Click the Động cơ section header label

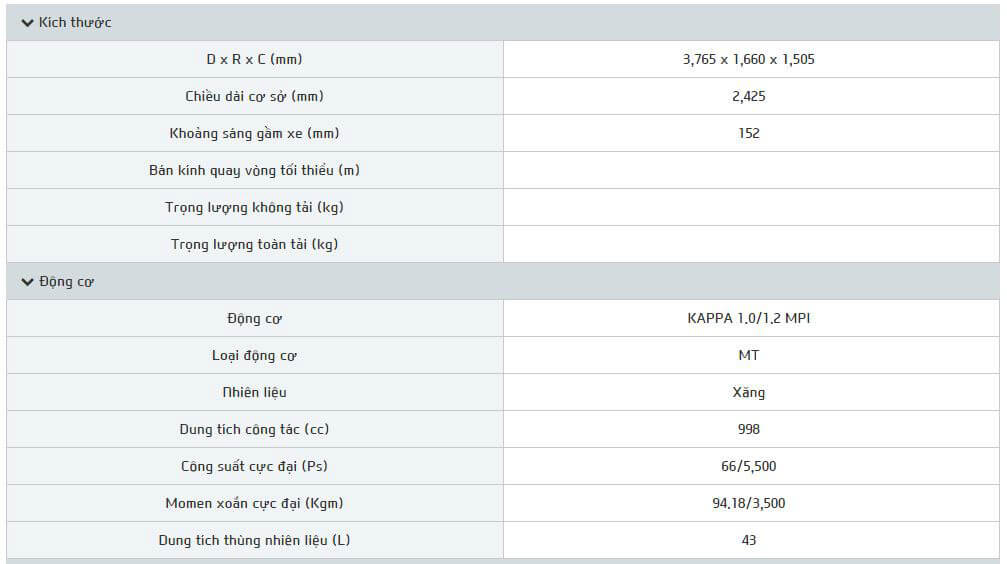click(67, 282)
